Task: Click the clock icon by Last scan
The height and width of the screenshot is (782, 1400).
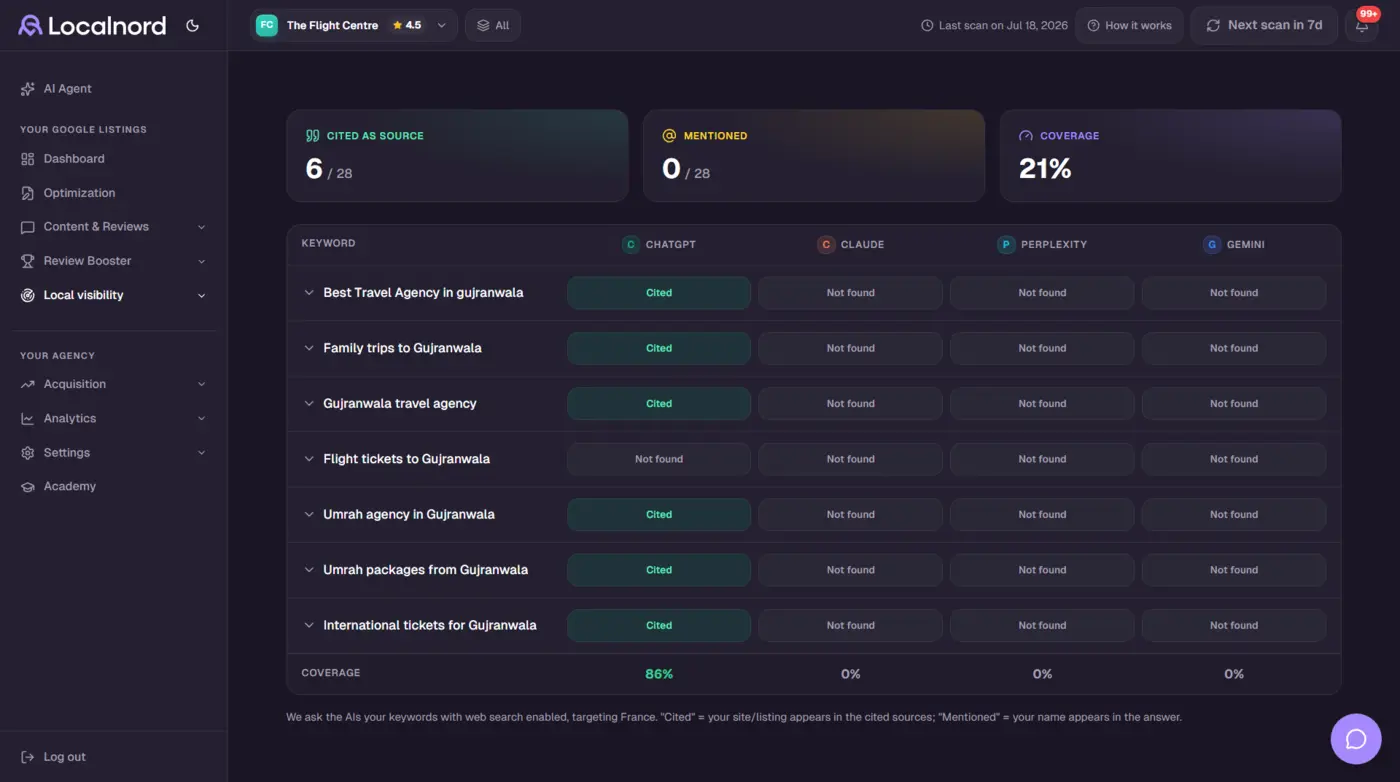Action: (x=927, y=26)
